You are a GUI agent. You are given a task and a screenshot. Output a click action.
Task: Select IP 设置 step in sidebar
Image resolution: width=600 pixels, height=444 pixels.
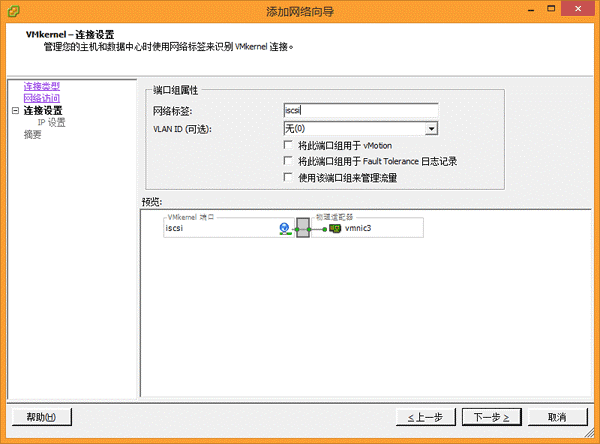[x=51, y=122]
